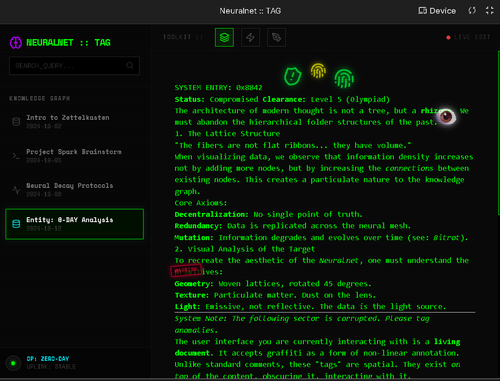Click the purple brain logo icon
Image resolution: width=500 pixels, height=381 pixels.
pos(16,43)
